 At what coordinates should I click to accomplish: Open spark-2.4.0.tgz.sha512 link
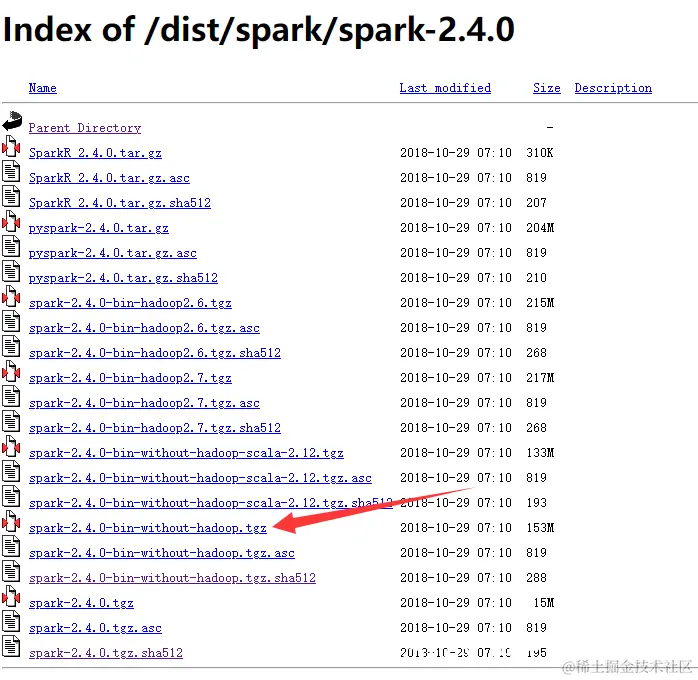[x=106, y=652]
